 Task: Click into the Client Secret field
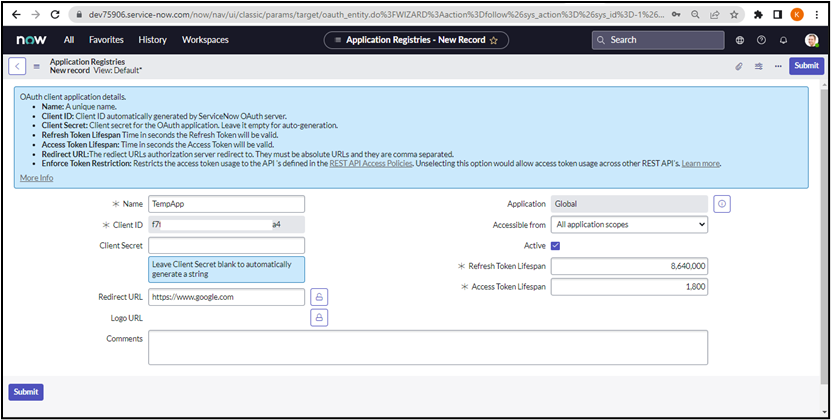pos(226,245)
